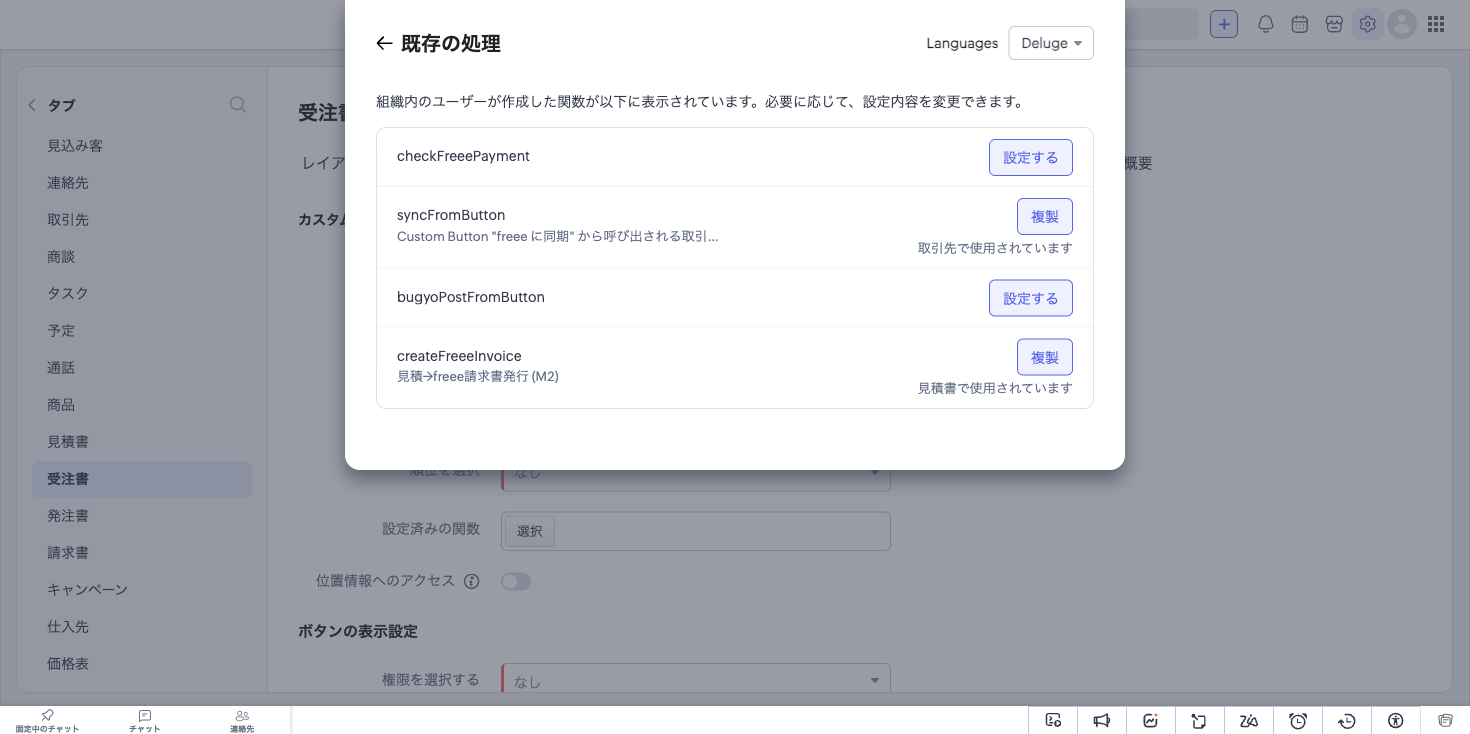Select 受注書 in the sidebar
The image size is (1470, 734).
pos(142,479)
